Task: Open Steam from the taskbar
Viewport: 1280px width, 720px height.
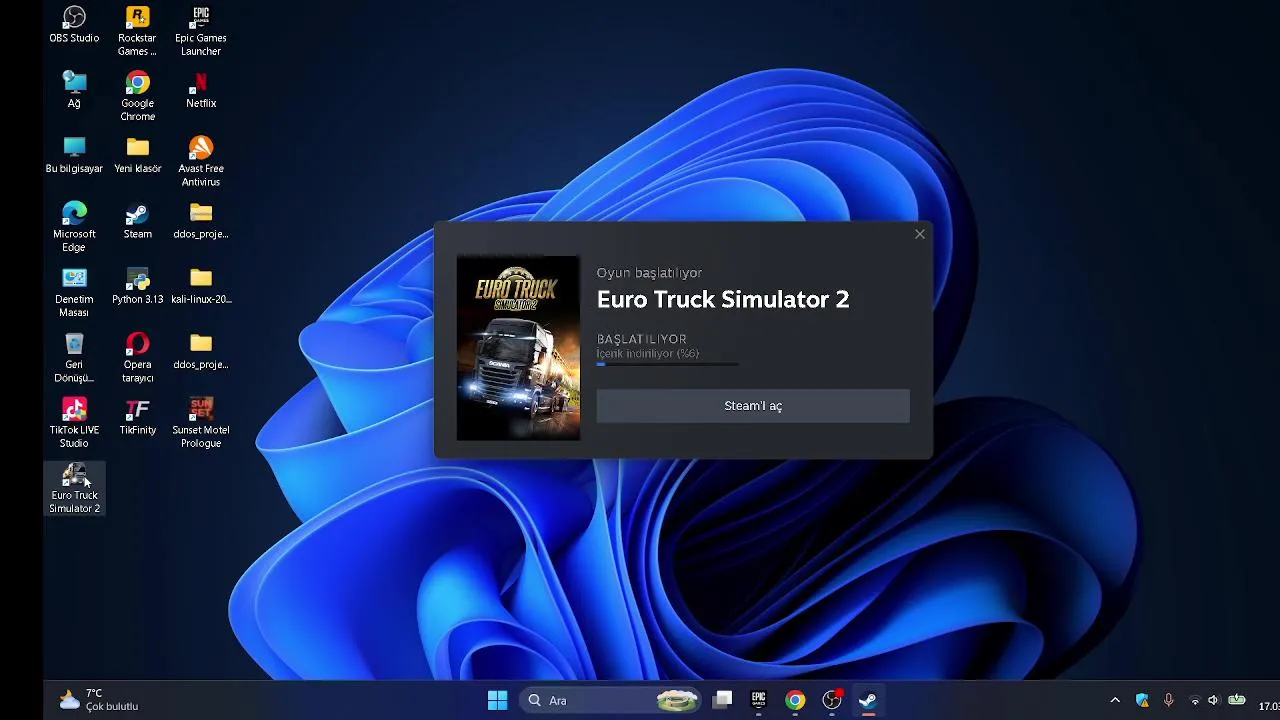Action: [868, 700]
